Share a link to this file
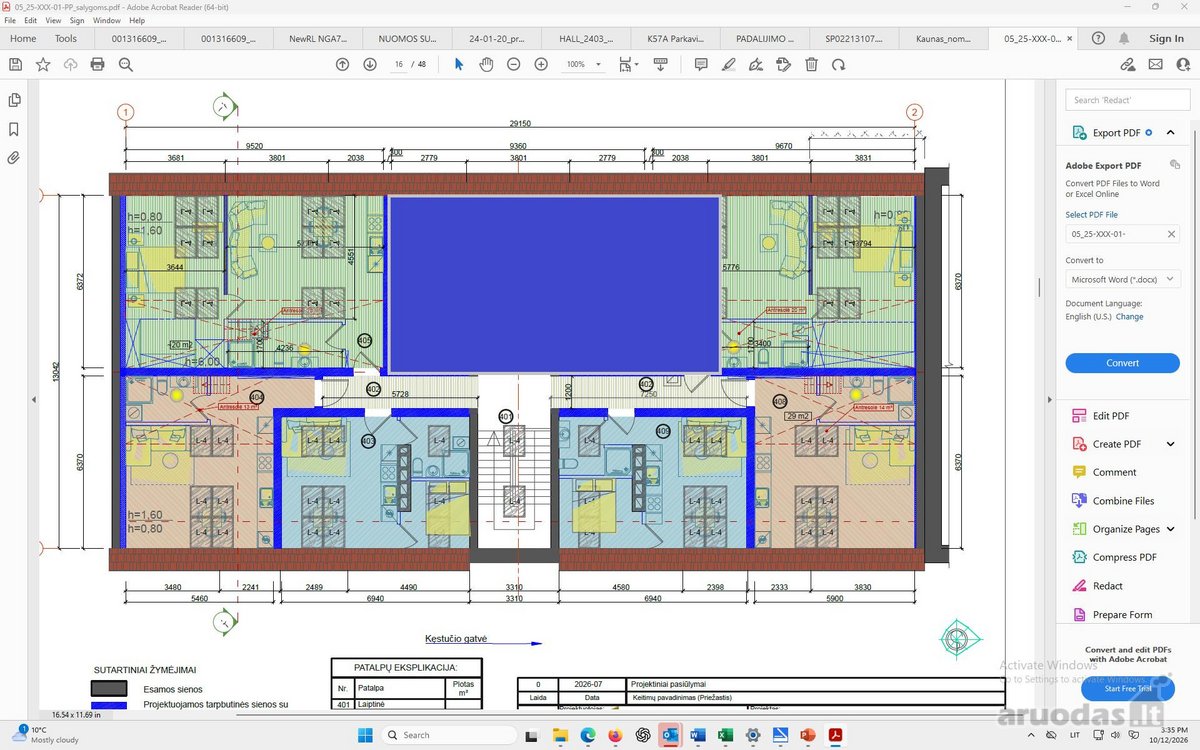 click(x=1128, y=64)
